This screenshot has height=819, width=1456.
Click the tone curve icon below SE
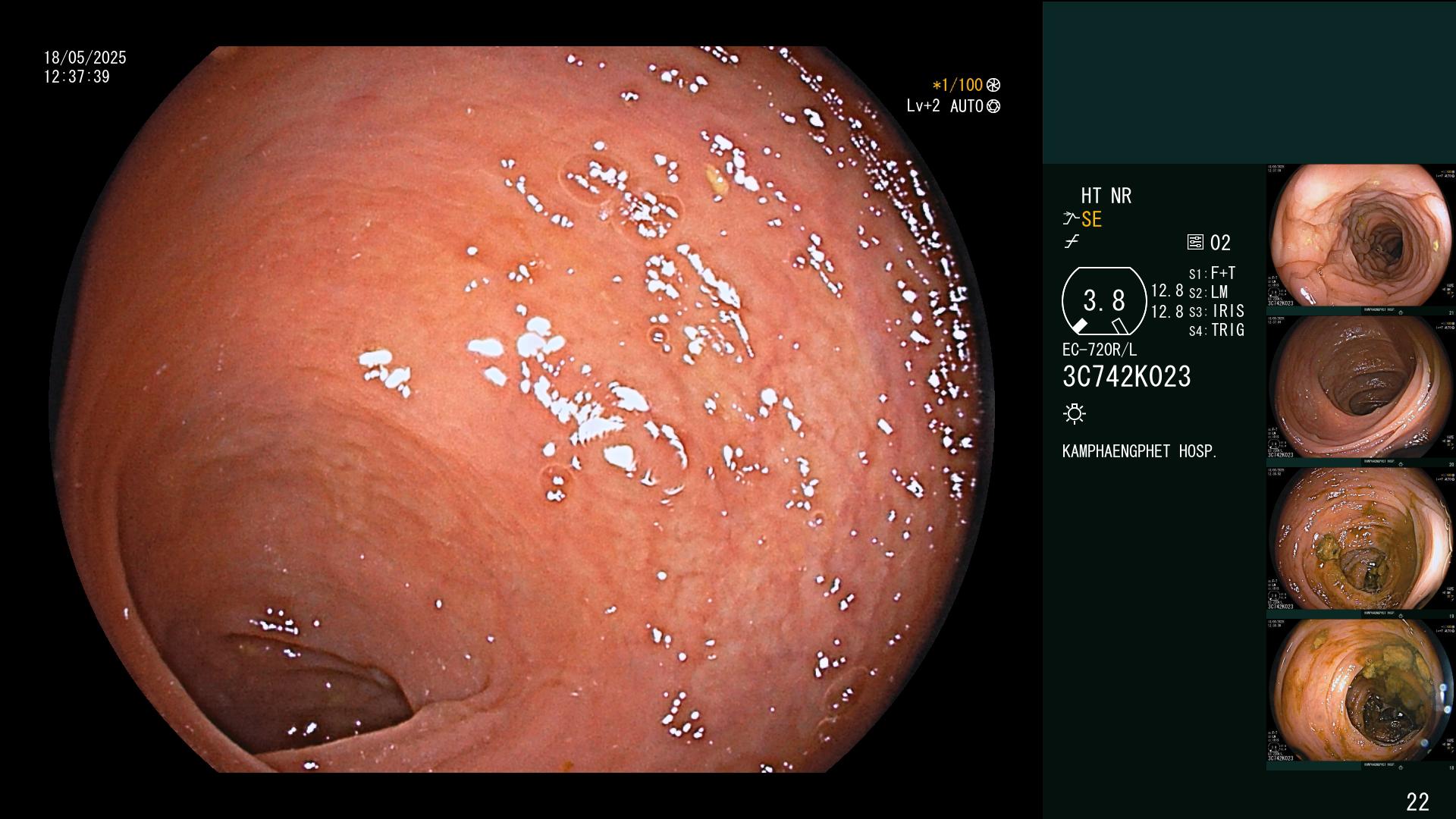[x=1072, y=242]
